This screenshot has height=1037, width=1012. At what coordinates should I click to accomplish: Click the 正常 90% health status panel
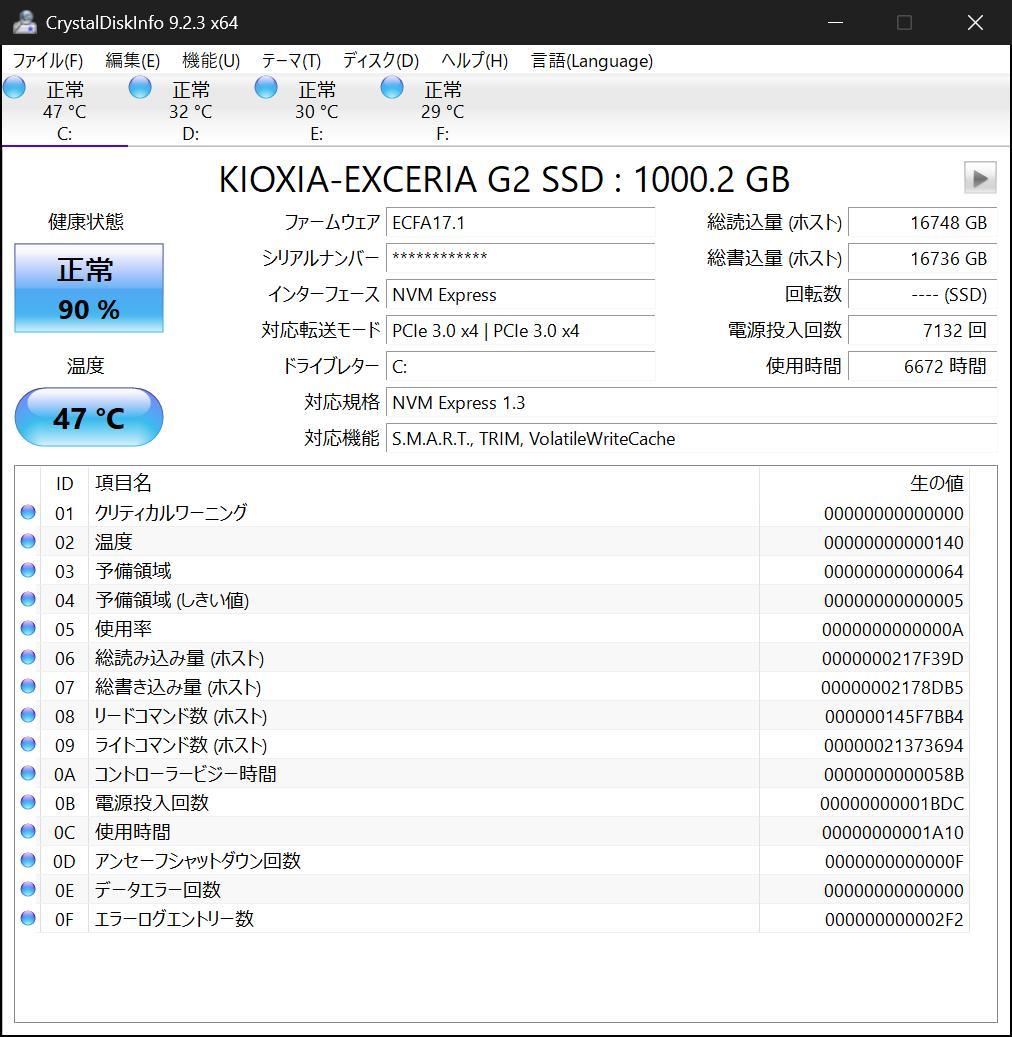point(88,288)
